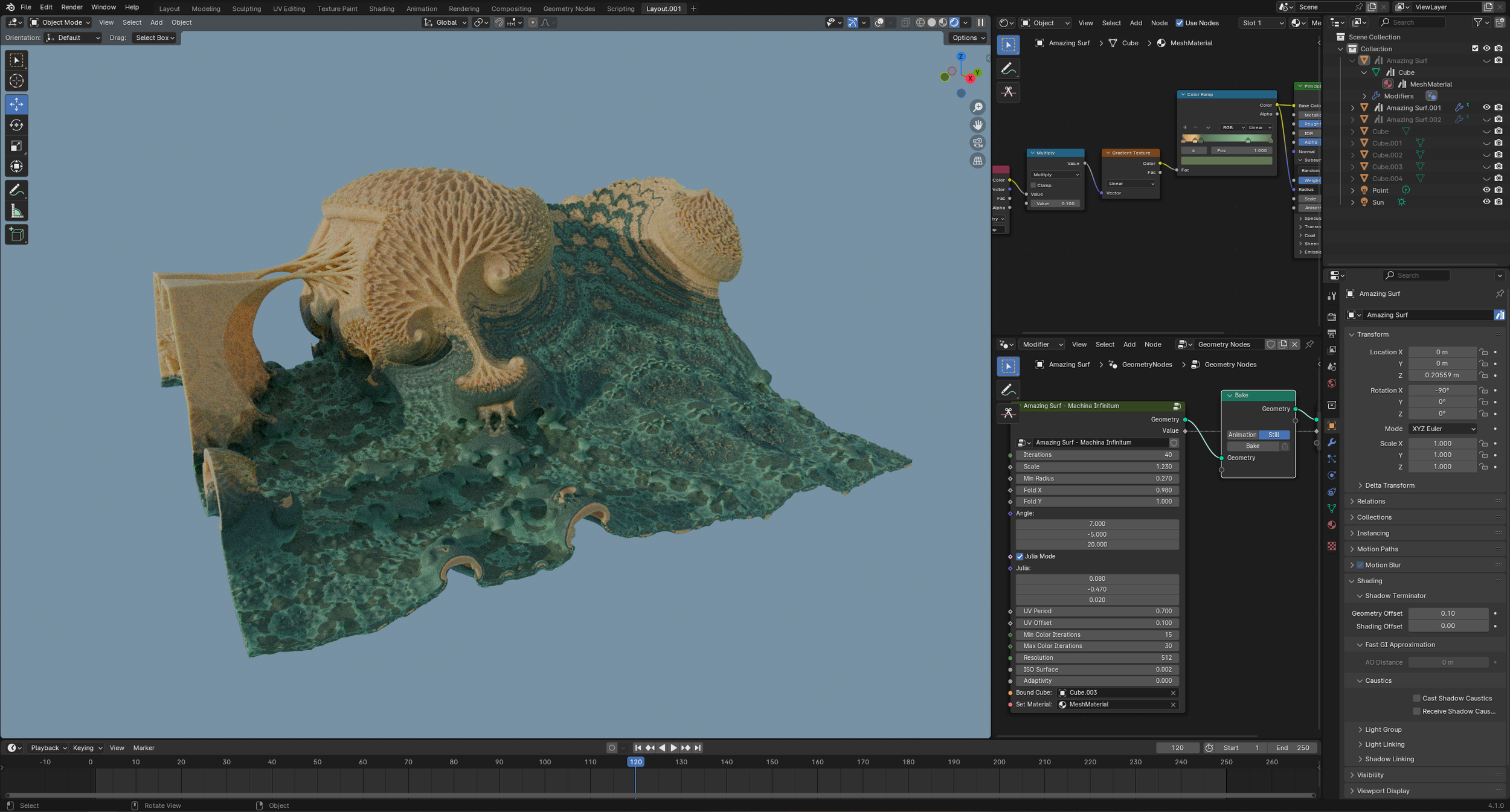Click the play animation button
This screenshot has height=812, width=1510.
(673, 747)
